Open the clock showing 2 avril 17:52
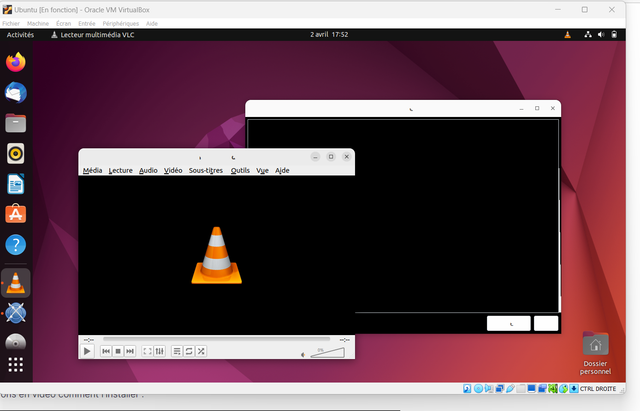Screen dimensions: 640x411 329,35
